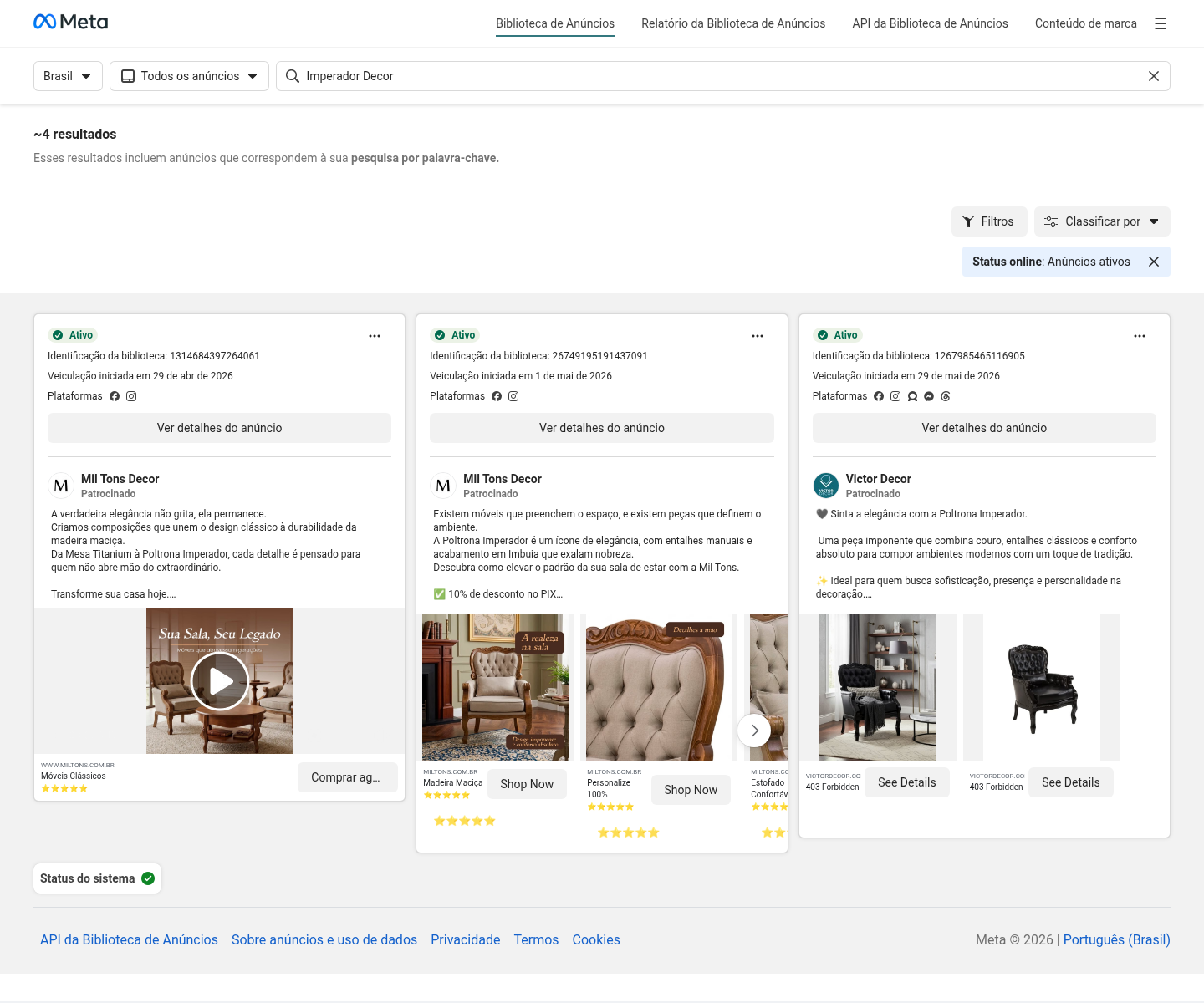
Task: Open the A realeza na sala image
Action: [x=495, y=687]
